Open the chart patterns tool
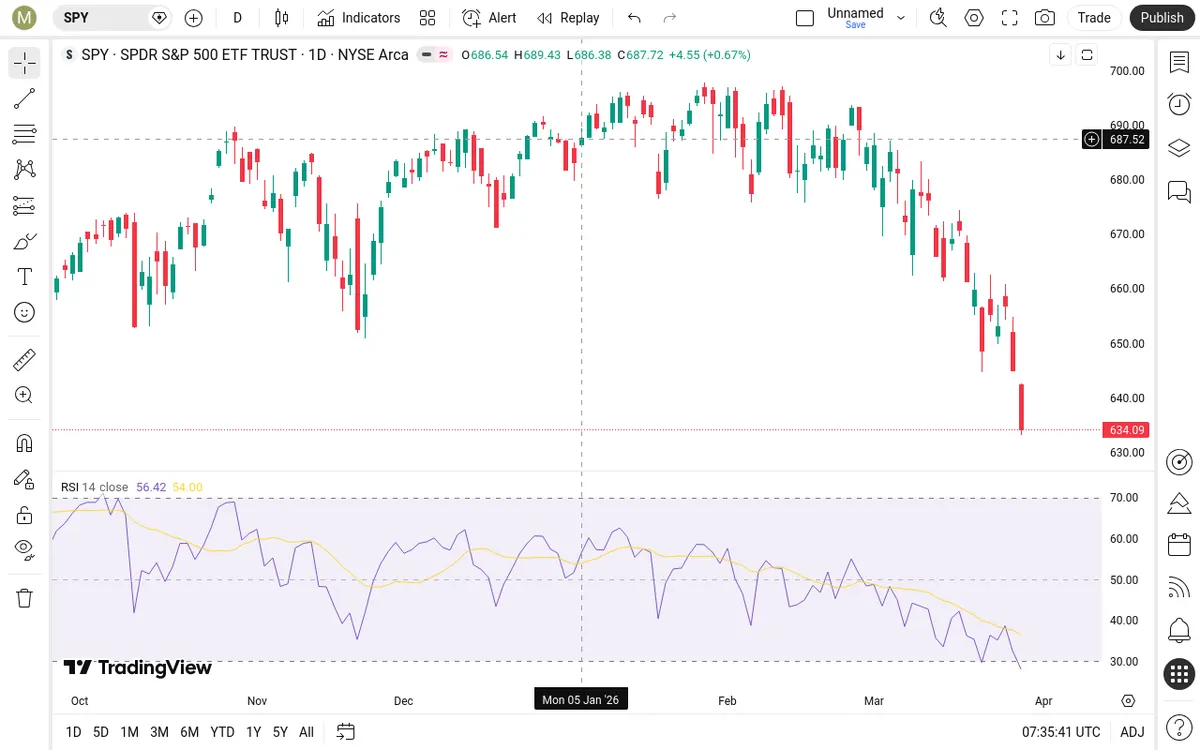The width and height of the screenshot is (1200, 750). [x=25, y=169]
